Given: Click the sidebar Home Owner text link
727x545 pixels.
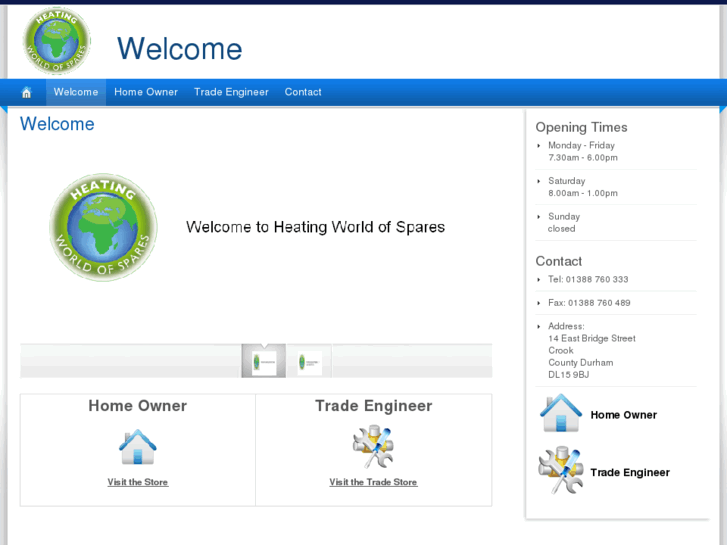Looking at the screenshot, I should pyautogui.click(x=624, y=415).
